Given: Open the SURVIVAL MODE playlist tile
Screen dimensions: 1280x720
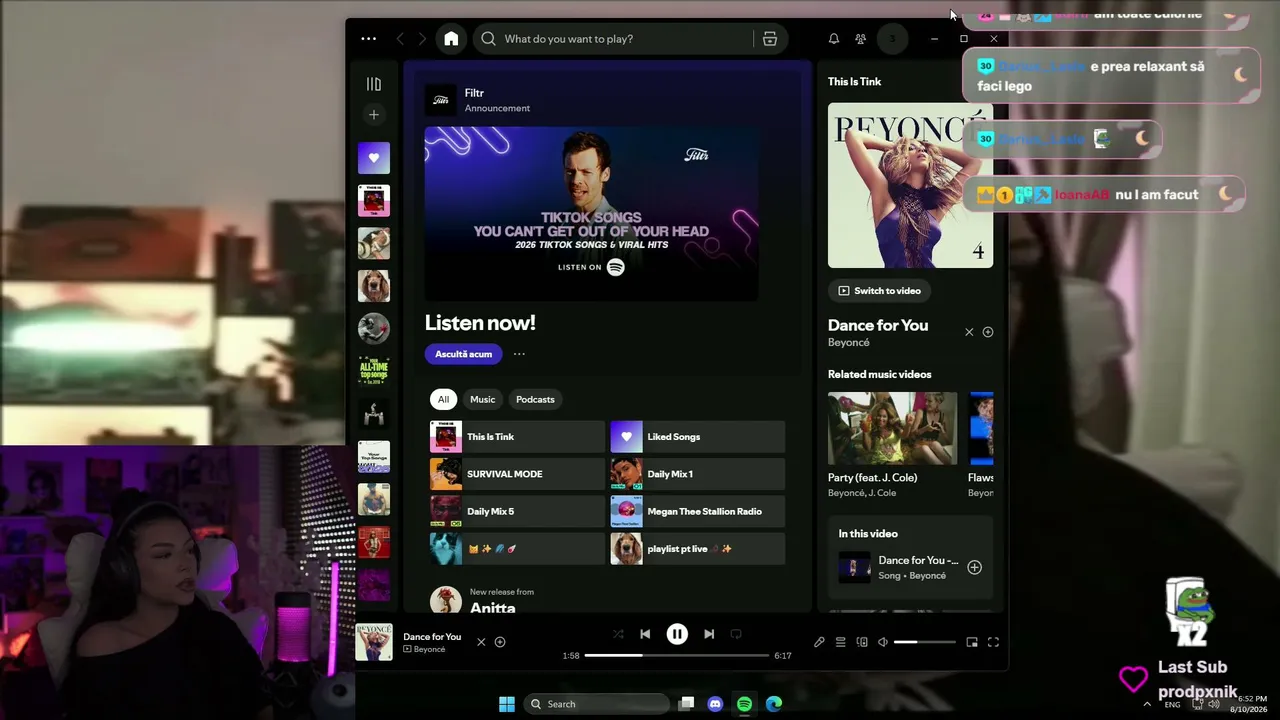Looking at the screenshot, I should point(517,474).
